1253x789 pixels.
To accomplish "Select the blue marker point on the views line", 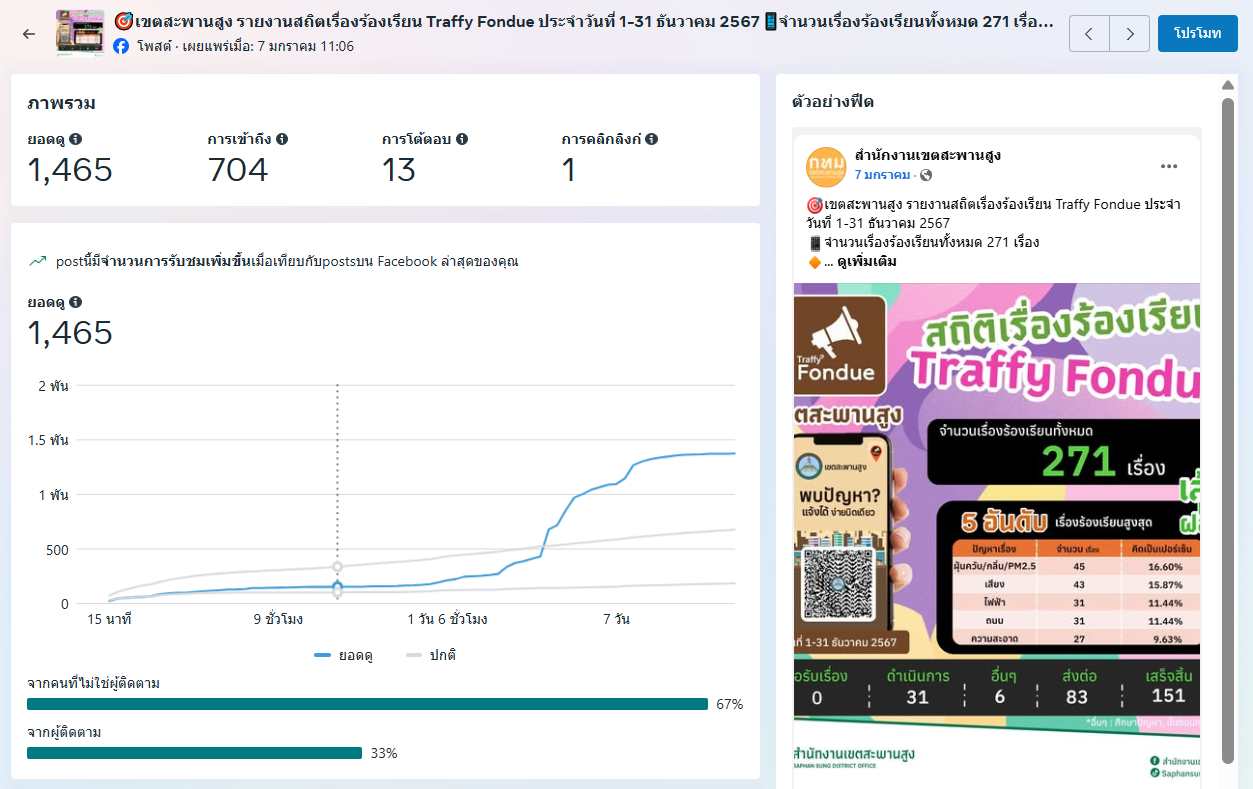I will pyautogui.click(x=338, y=587).
